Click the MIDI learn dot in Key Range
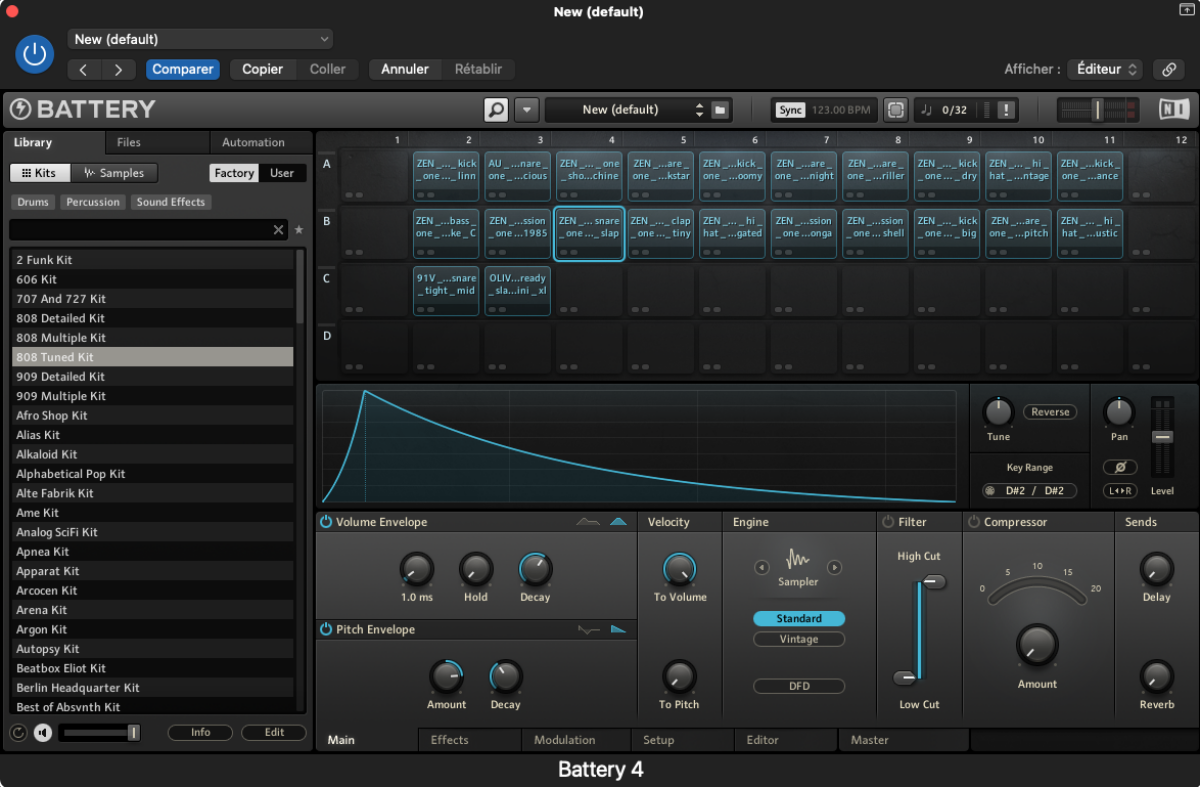The image size is (1200, 787). click(x=990, y=491)
